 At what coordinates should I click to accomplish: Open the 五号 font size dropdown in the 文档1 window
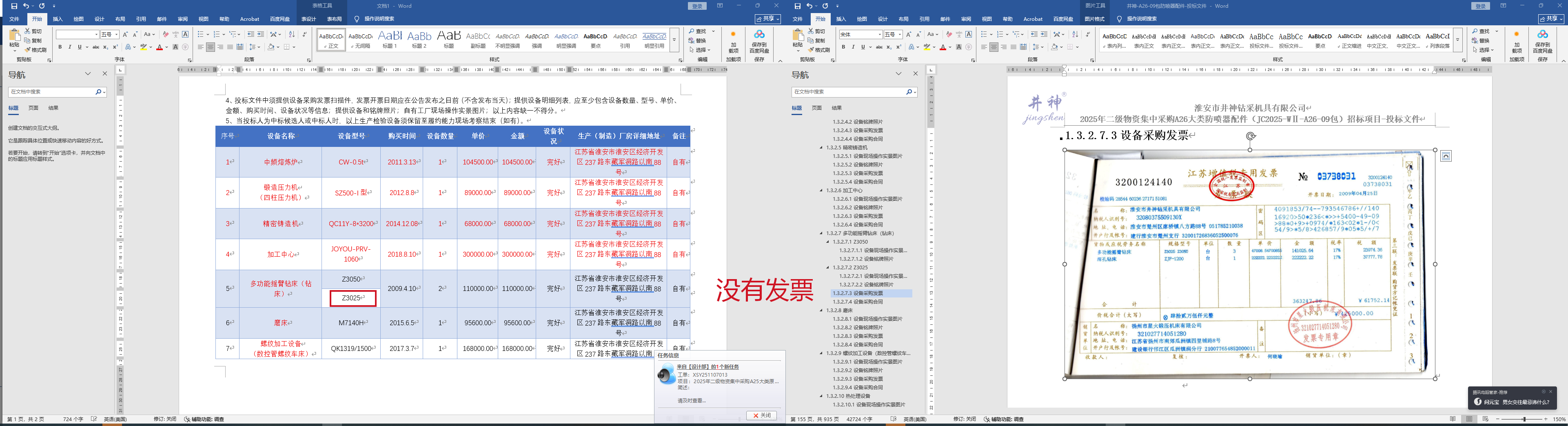point(116,35)
